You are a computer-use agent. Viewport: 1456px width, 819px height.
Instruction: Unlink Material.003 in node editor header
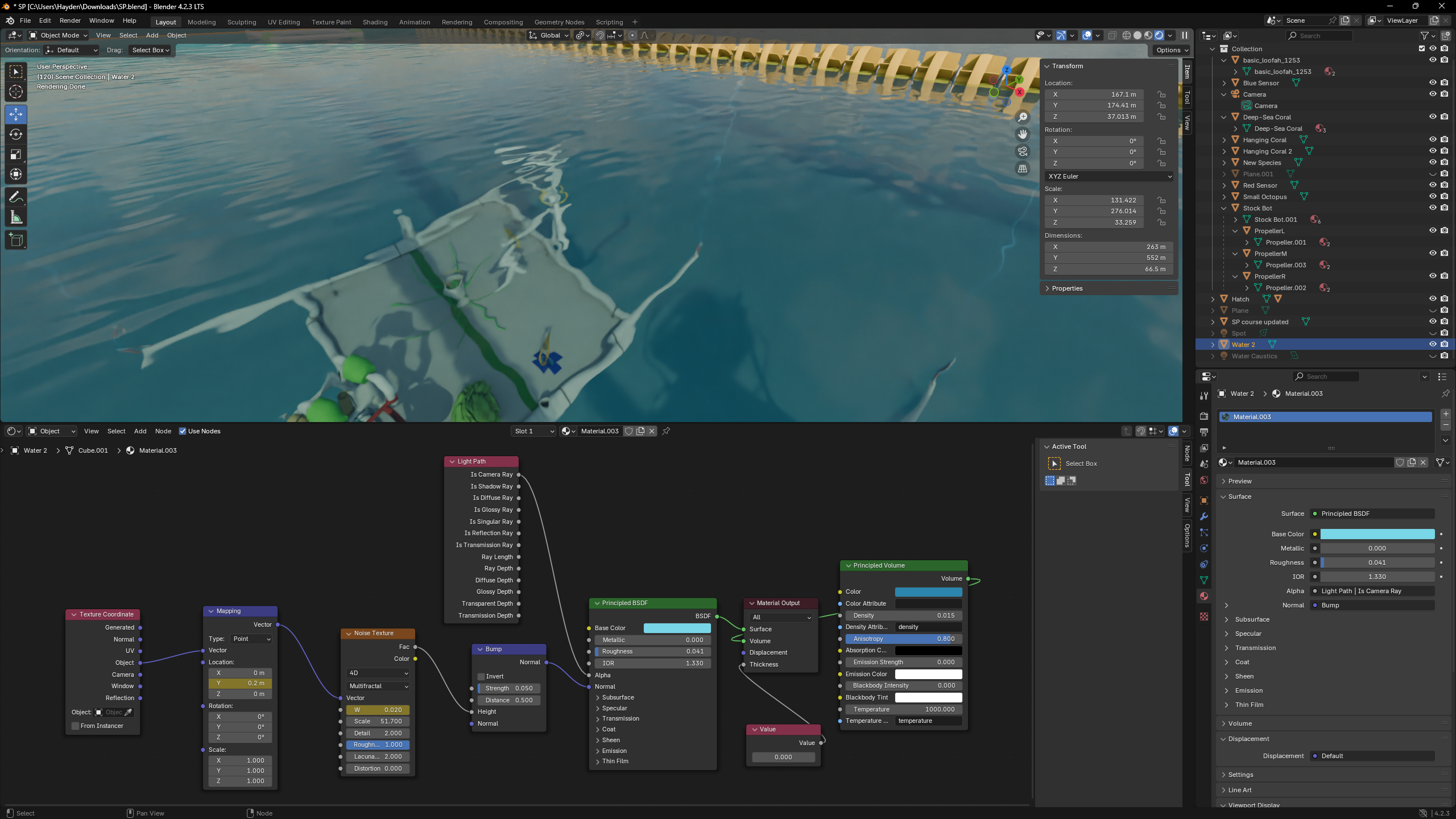[x=652, y=431]
